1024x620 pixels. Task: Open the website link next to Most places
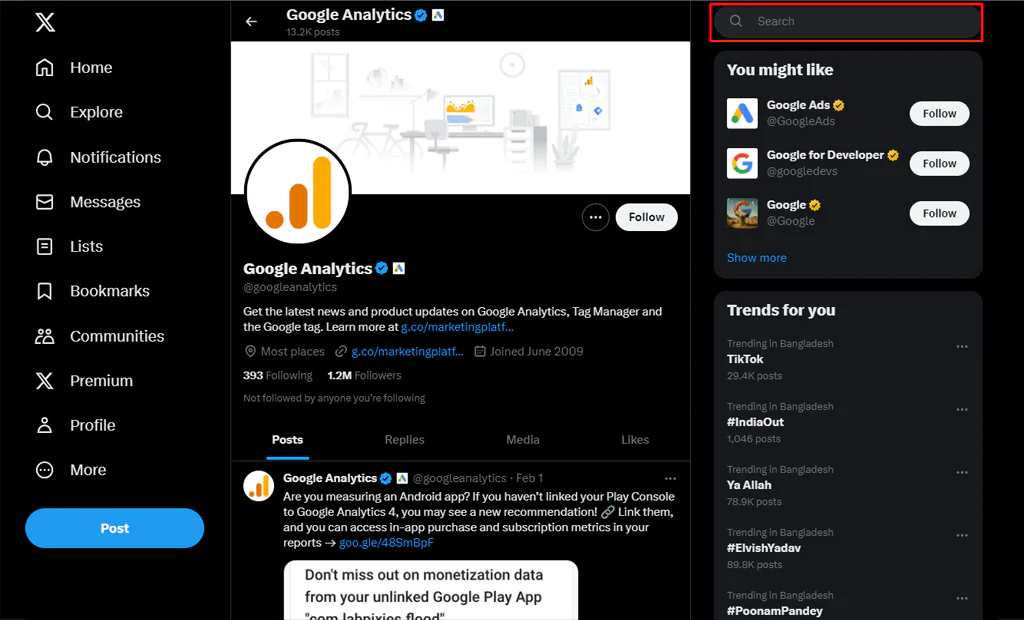pos(407,351)
